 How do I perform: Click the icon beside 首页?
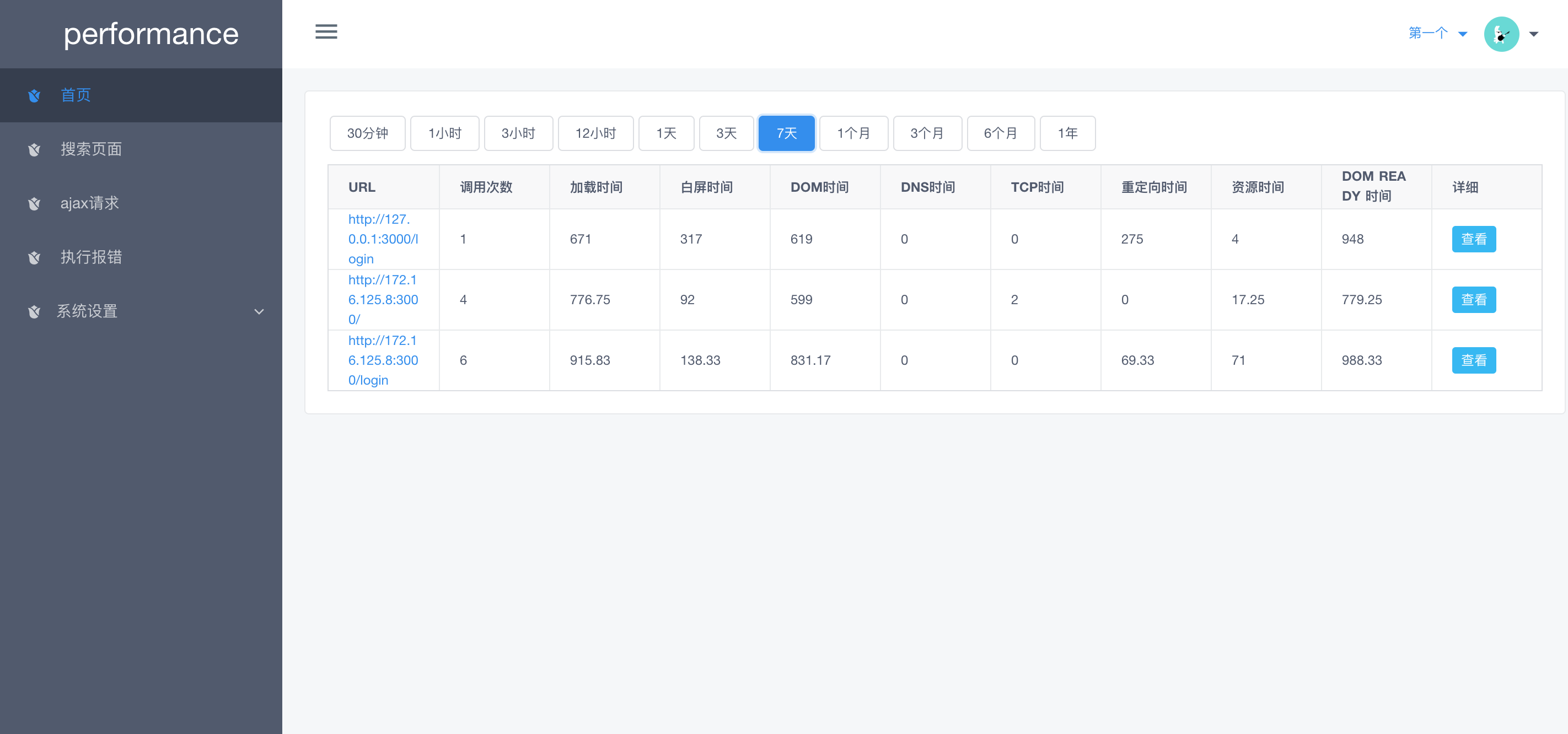click(x=34, y=95)
